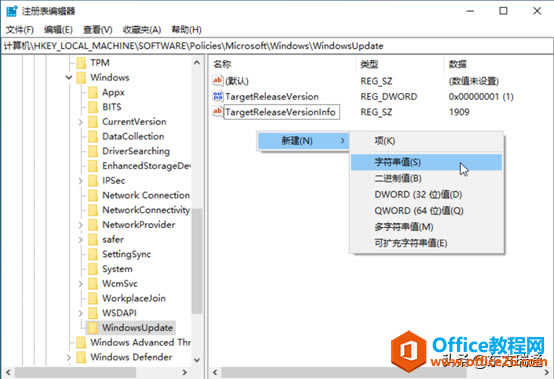
Task: Open the 编辑(E) menu
Action: tap(58, 30)
